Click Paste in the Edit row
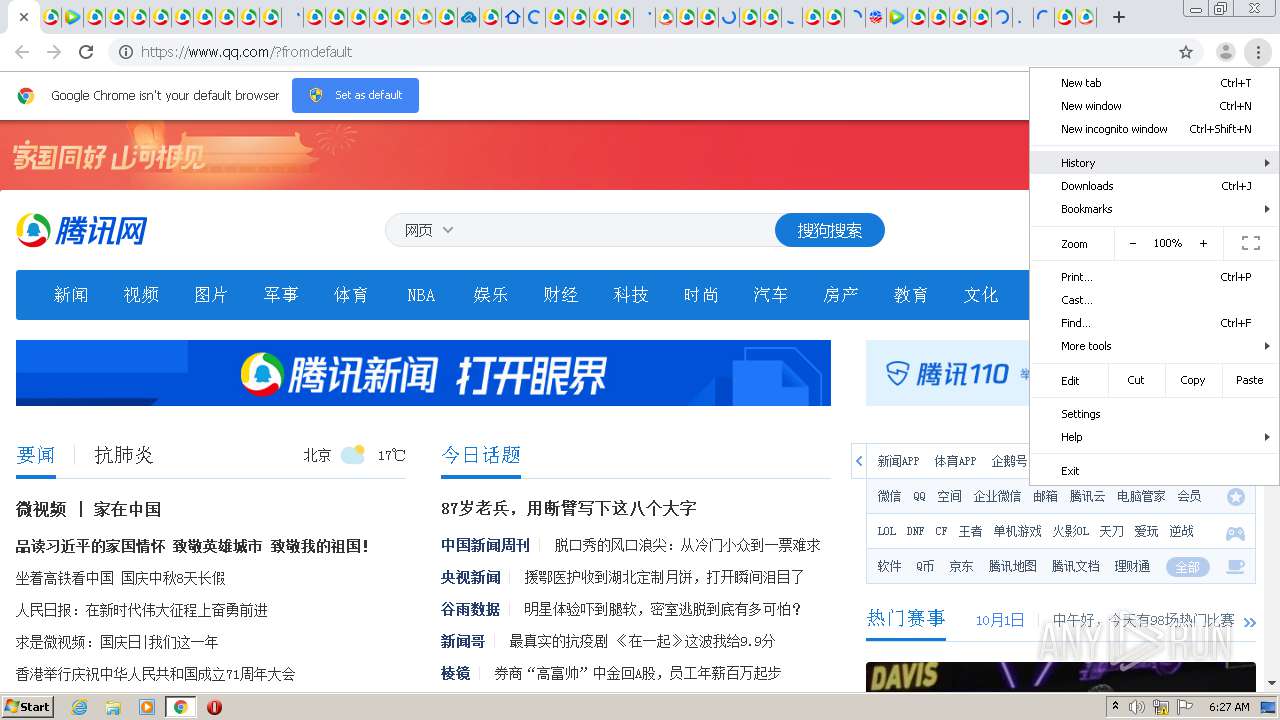 pyautogui.click(x=1249, y=380)
